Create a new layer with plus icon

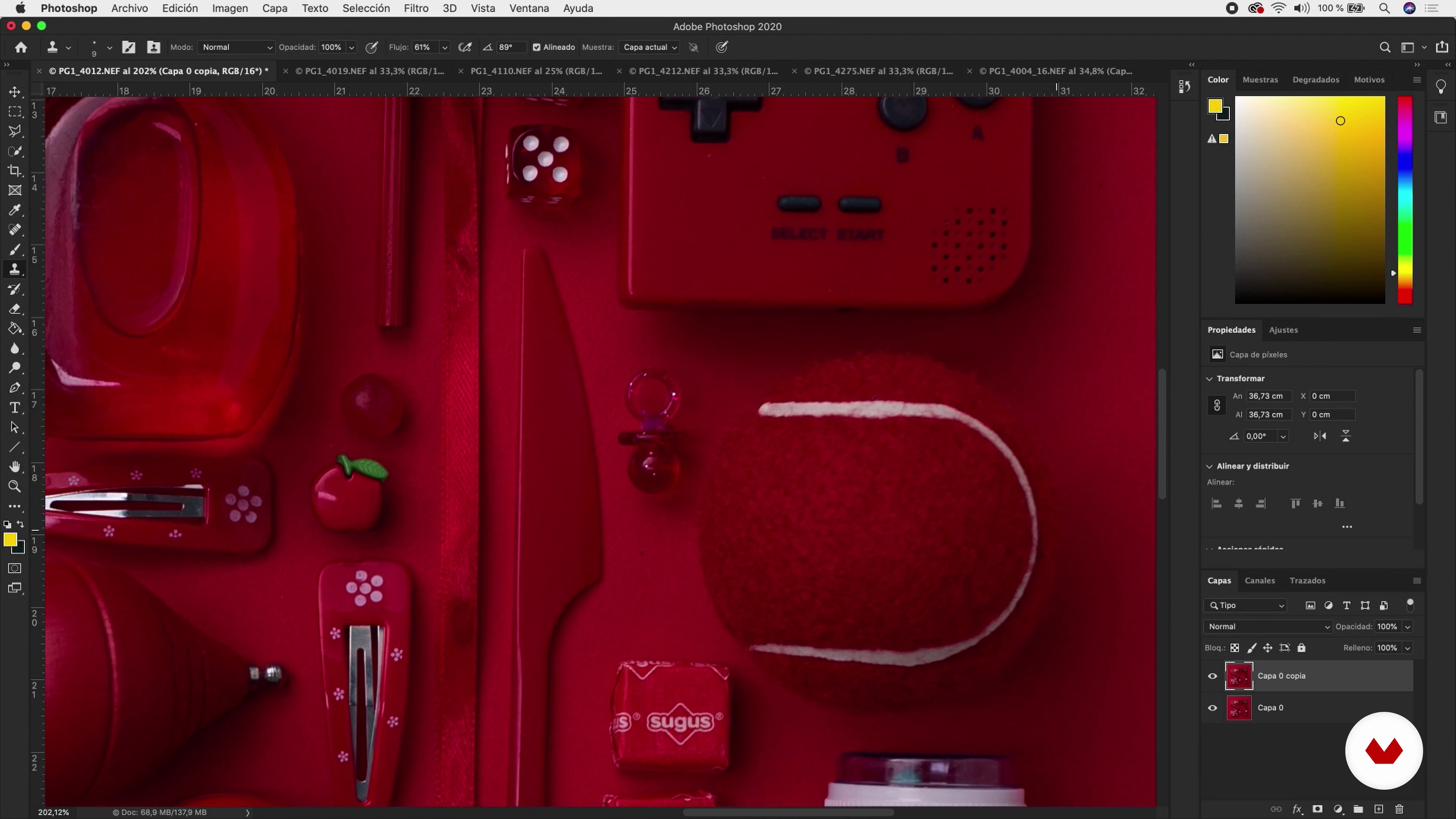[x=1379, y=810]
